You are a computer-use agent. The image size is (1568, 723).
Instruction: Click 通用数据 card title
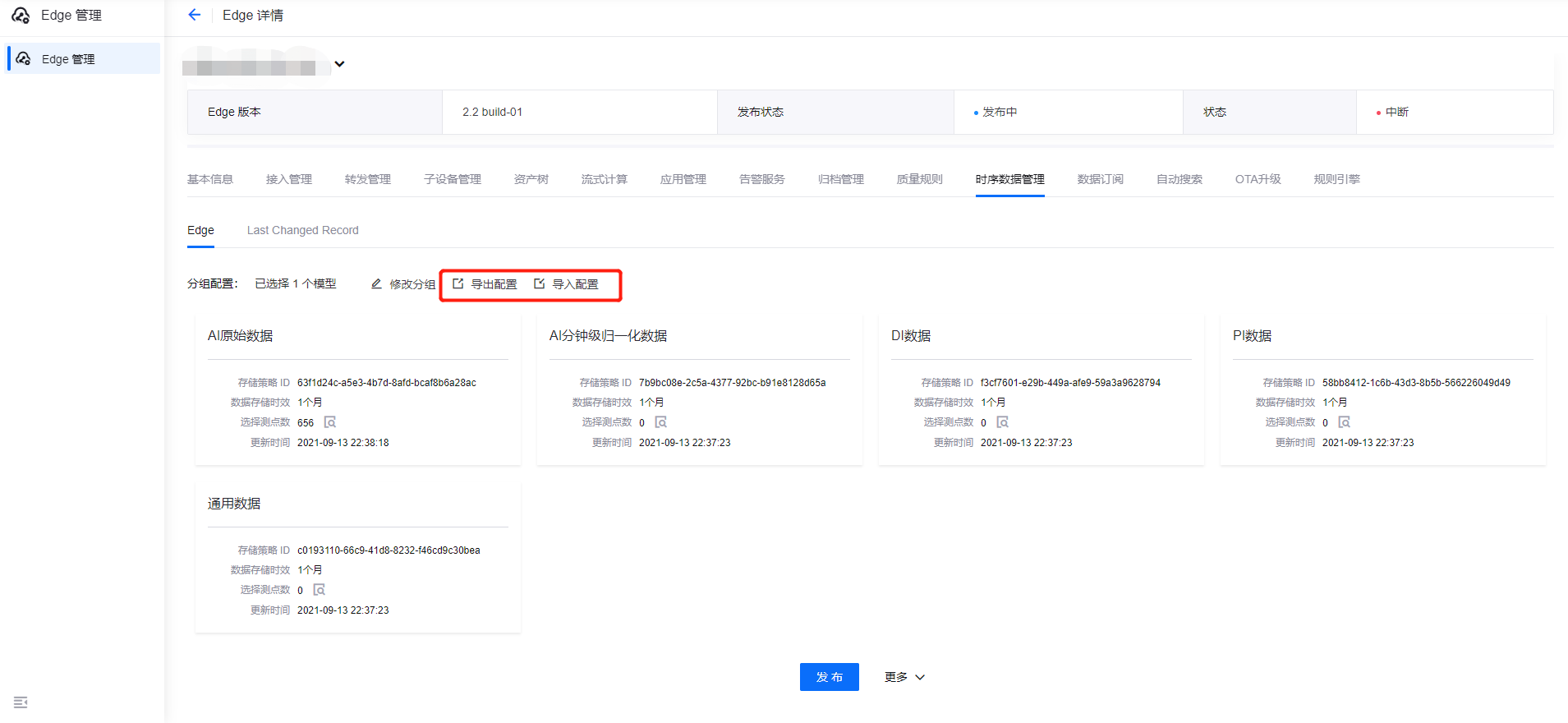coord(234,503)
